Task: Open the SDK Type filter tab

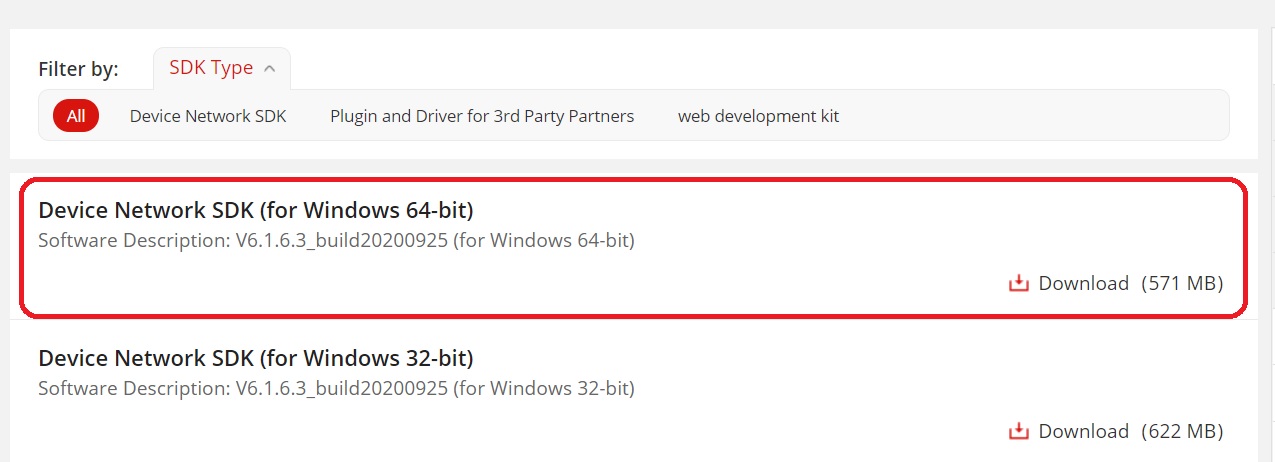Action: pos(211,68)
